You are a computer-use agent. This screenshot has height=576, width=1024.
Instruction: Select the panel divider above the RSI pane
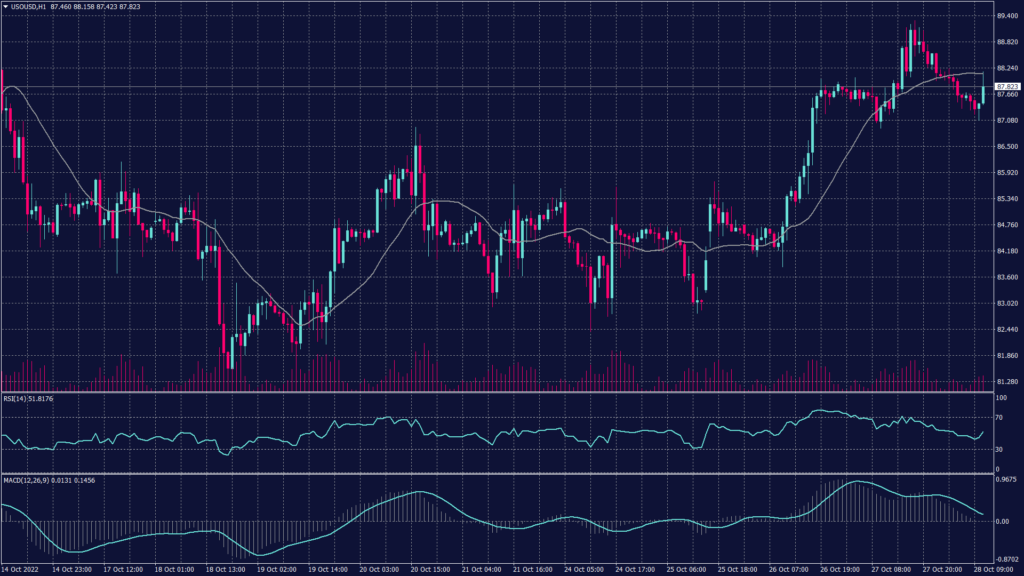click(x=500, y=390)
